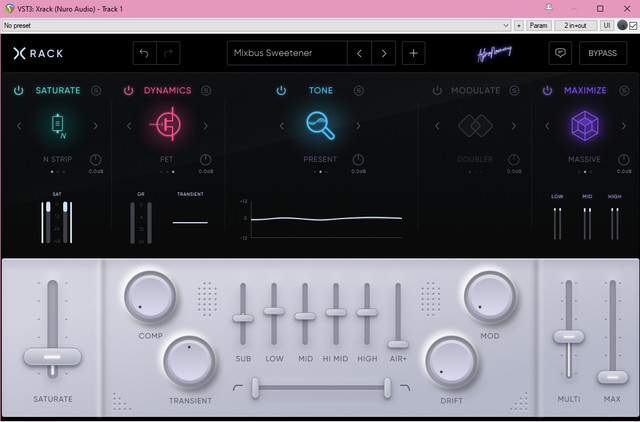Click the Doubler modulate module icon

click(475, 126)
